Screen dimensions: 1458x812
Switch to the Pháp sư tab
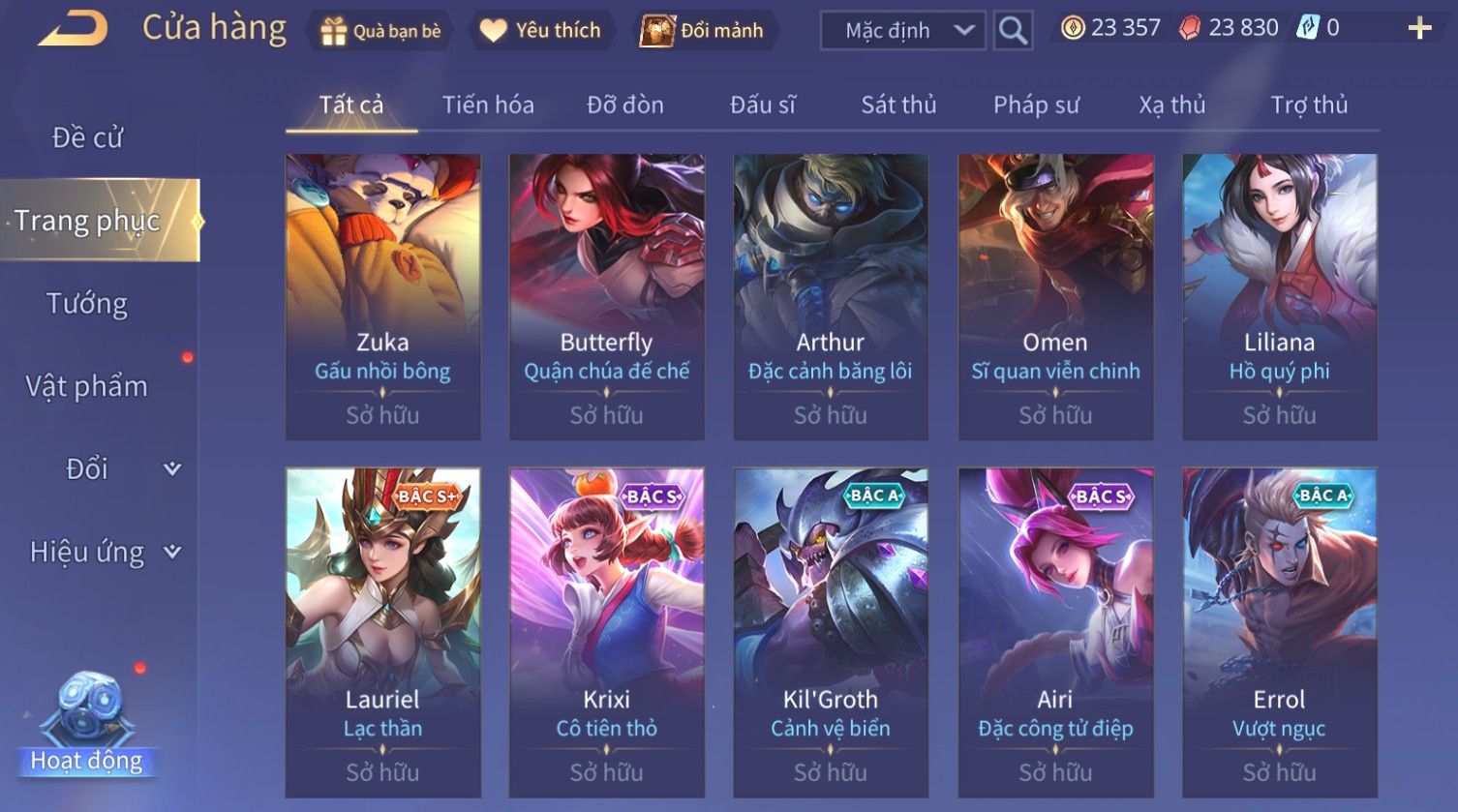[x=1036, y=105]
